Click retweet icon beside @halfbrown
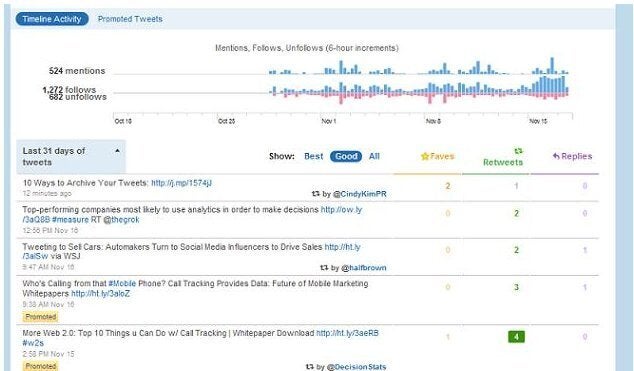The width and height of the screenshot is (634, 371). 324,268
